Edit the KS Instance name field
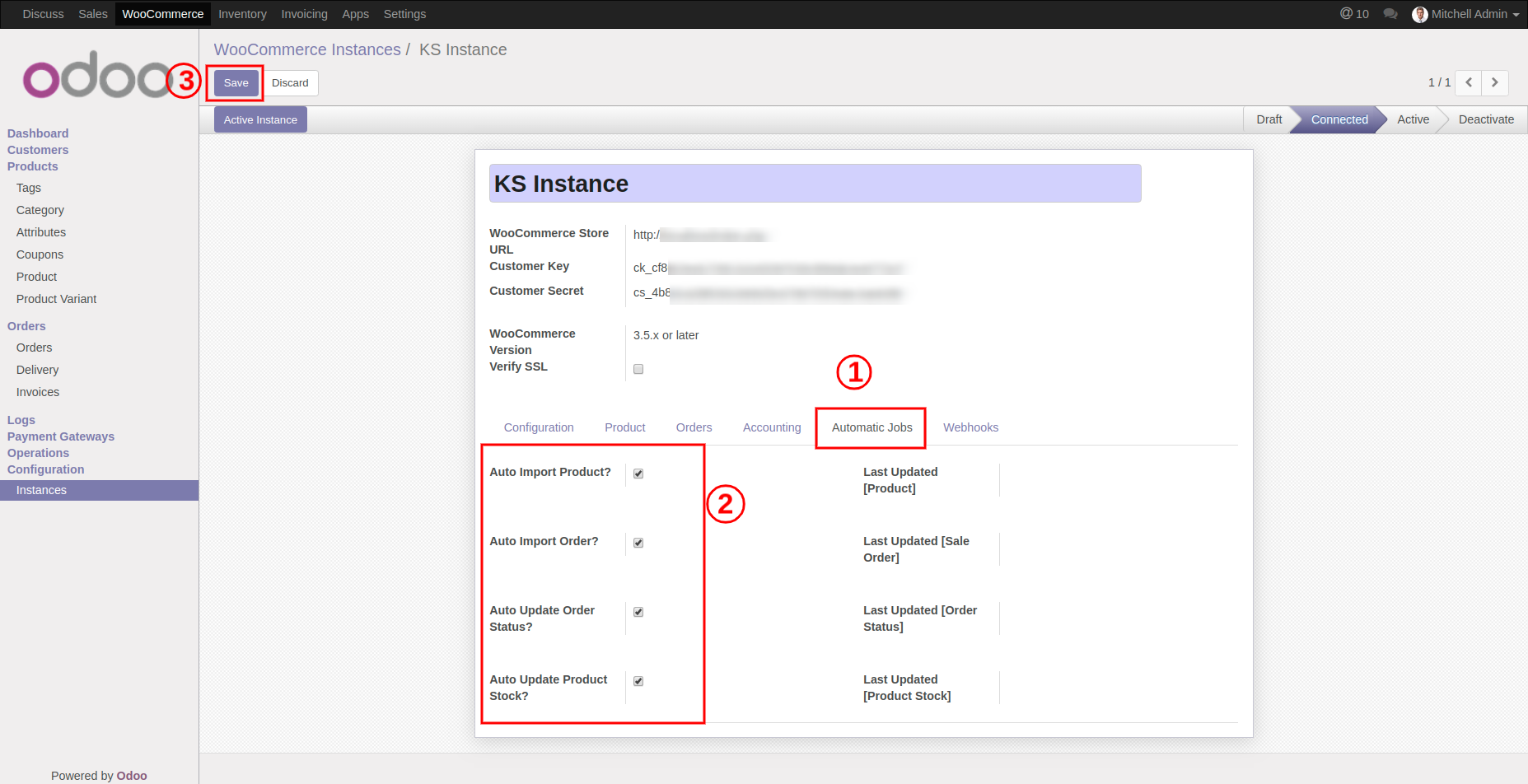Image resolution: width=1528 pixels, height=784 pixels. pyautogui.click(x=815, y=184)
